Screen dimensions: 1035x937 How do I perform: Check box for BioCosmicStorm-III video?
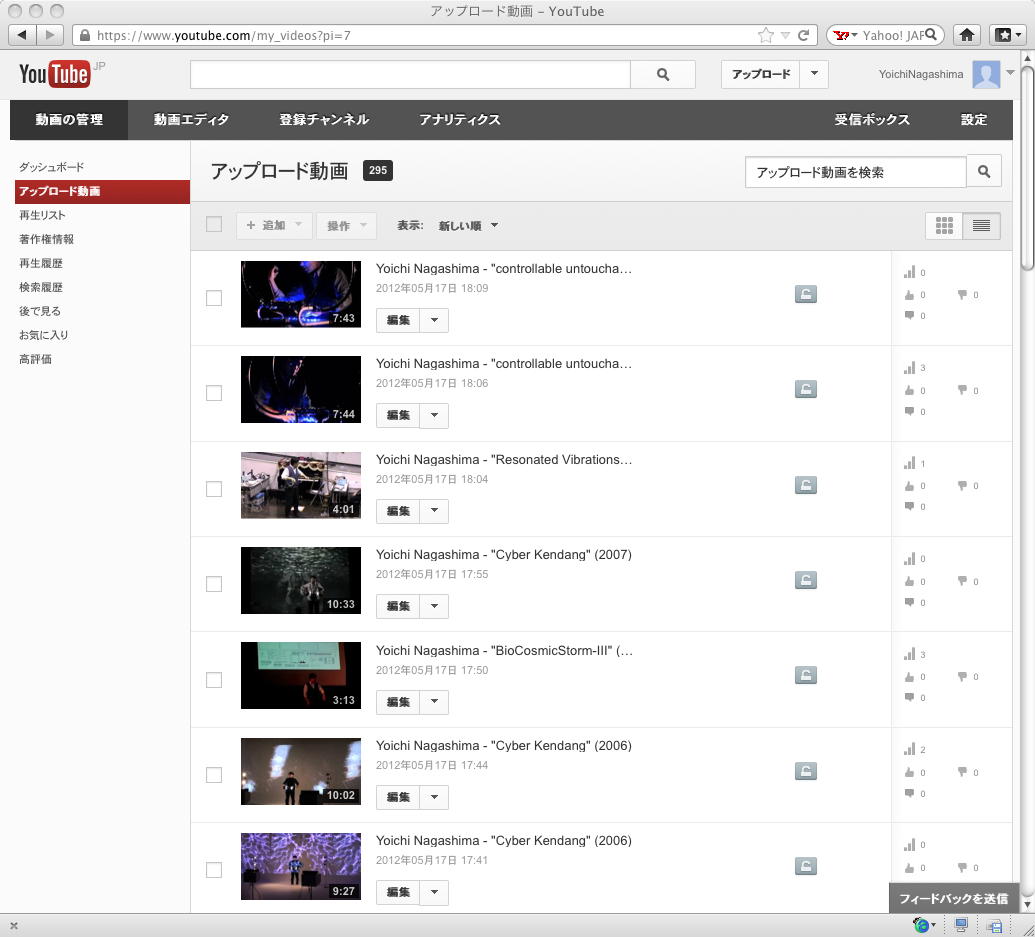pos(214,680)
